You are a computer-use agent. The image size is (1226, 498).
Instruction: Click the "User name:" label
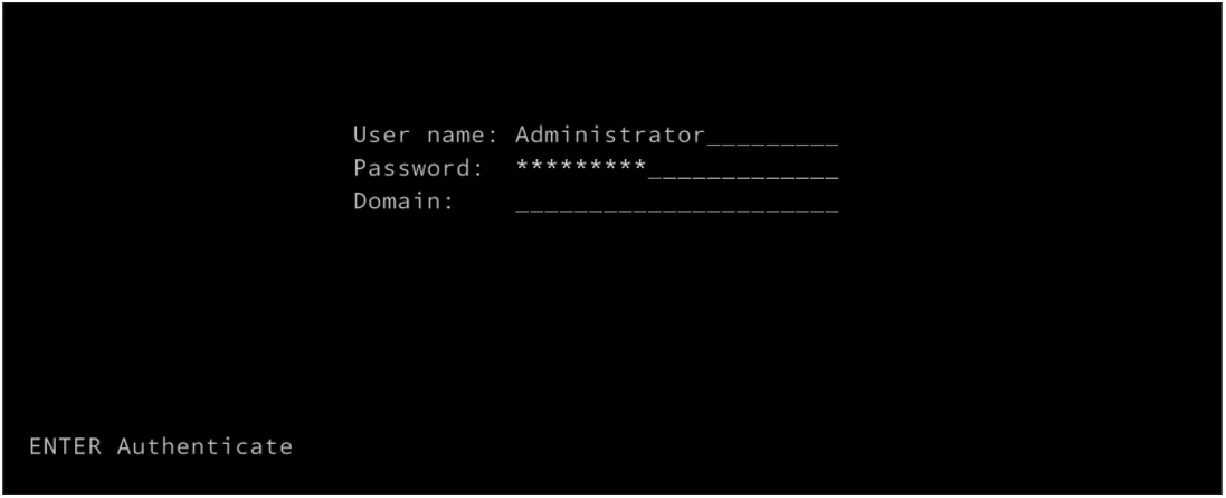425,135
